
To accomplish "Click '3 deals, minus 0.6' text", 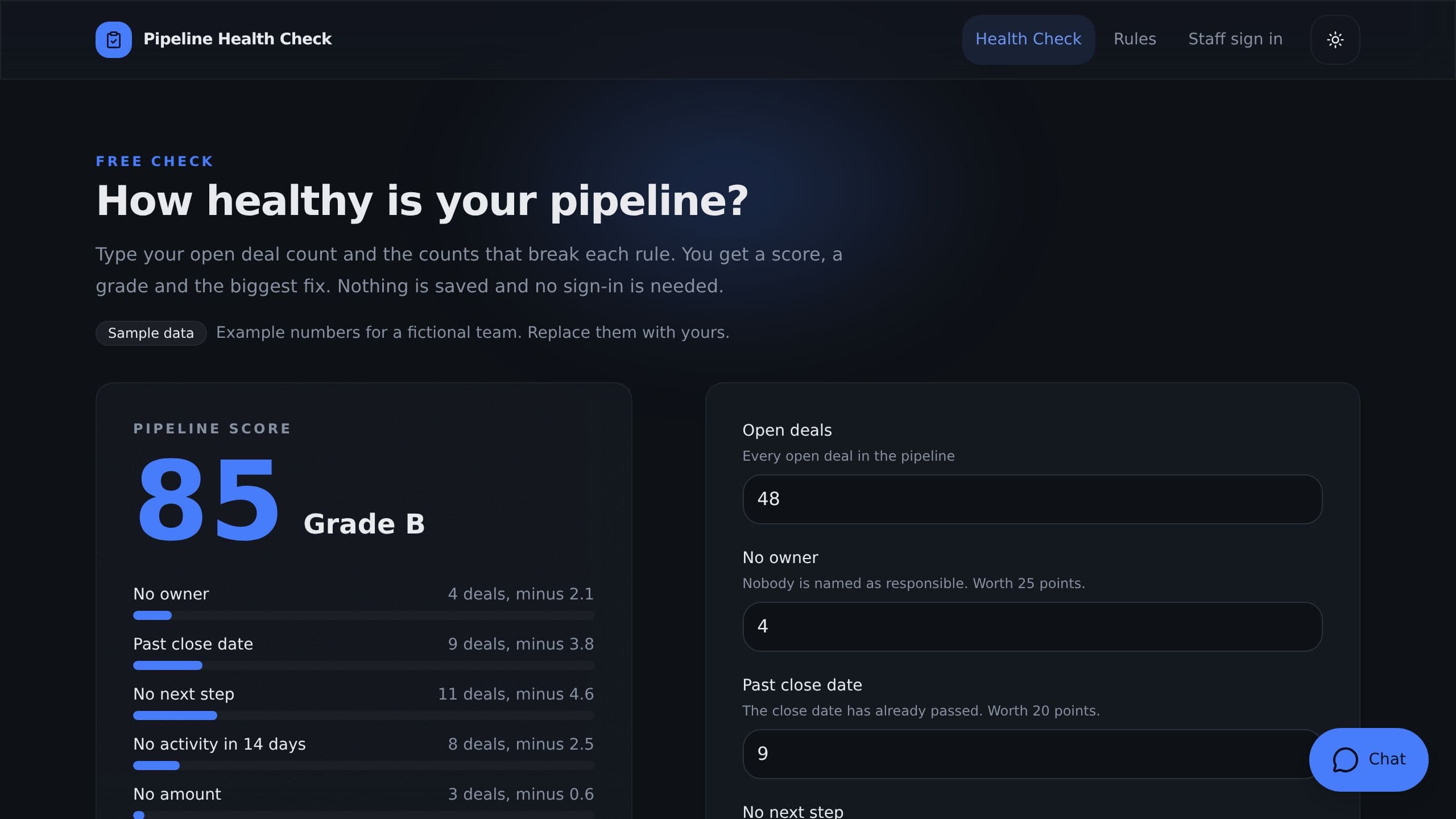I will (520, 794).
